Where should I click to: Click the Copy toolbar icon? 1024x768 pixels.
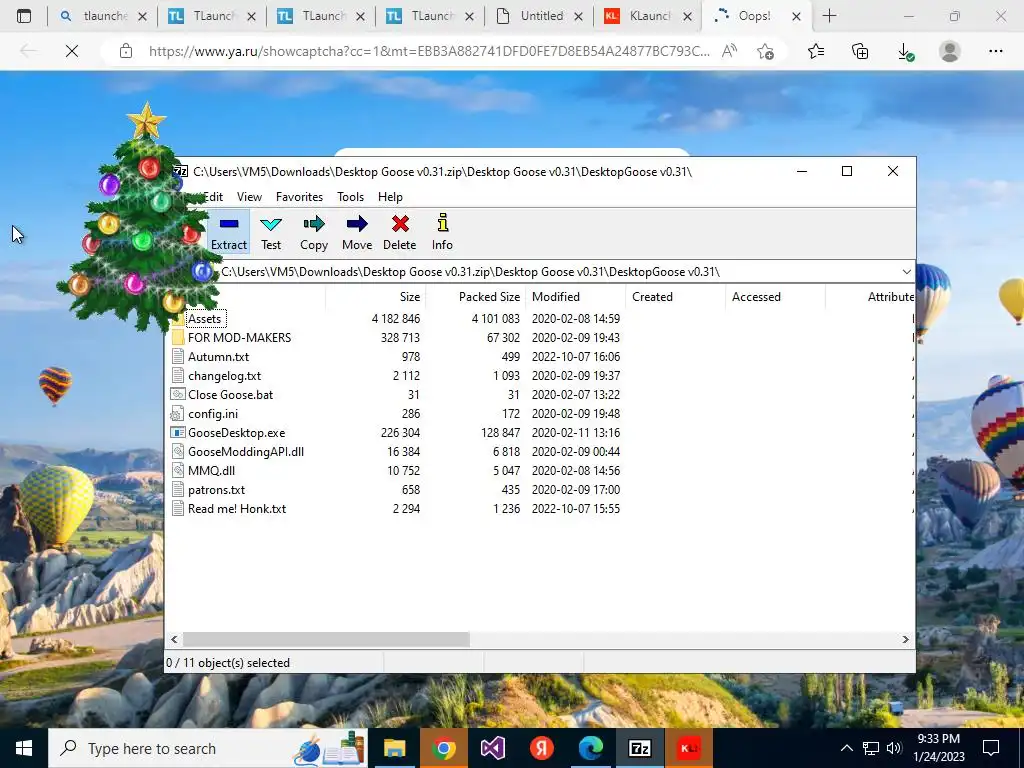point(313,232)
